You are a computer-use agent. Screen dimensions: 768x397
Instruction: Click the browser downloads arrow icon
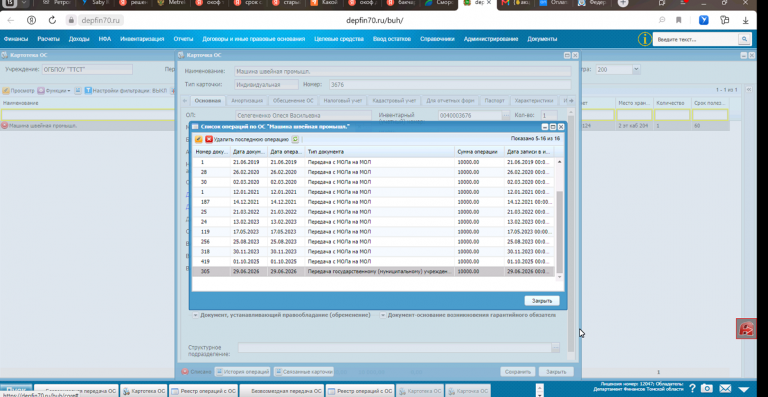pos(746,20)
